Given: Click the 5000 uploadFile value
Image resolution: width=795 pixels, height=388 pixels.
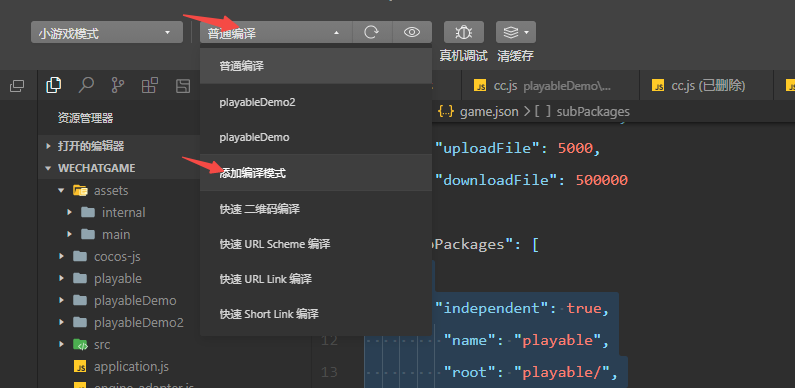Looking at the screenshot, I should click(x=575, y=149).
